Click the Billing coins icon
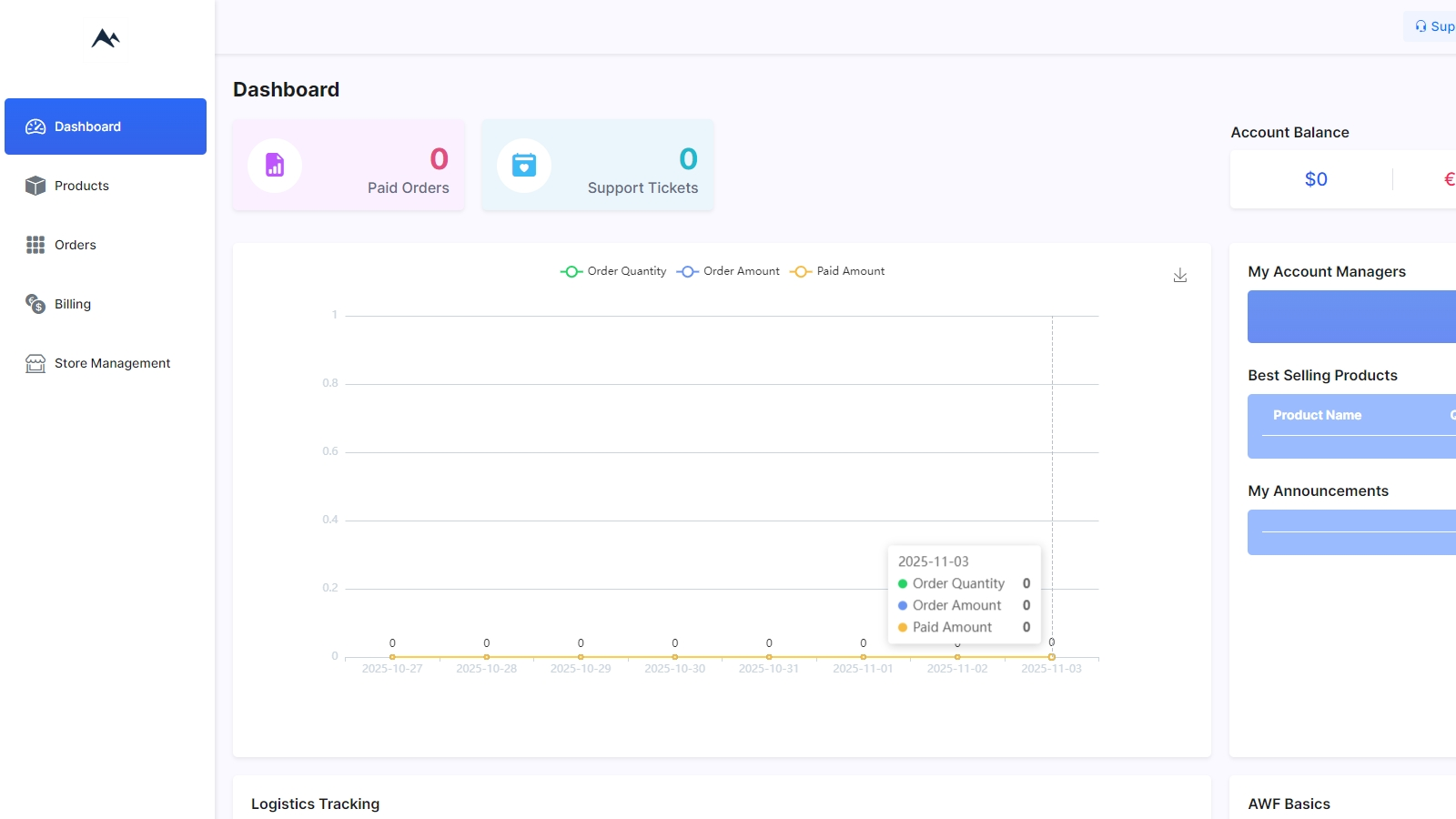The height and width of the screenshot is (819, 1456). [35, 304]
